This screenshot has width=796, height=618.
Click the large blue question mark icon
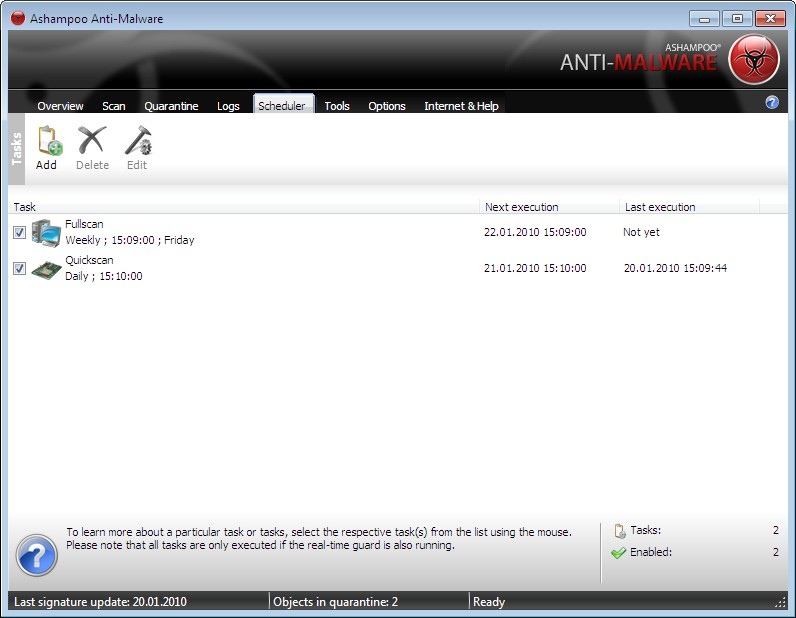point(37,555)
